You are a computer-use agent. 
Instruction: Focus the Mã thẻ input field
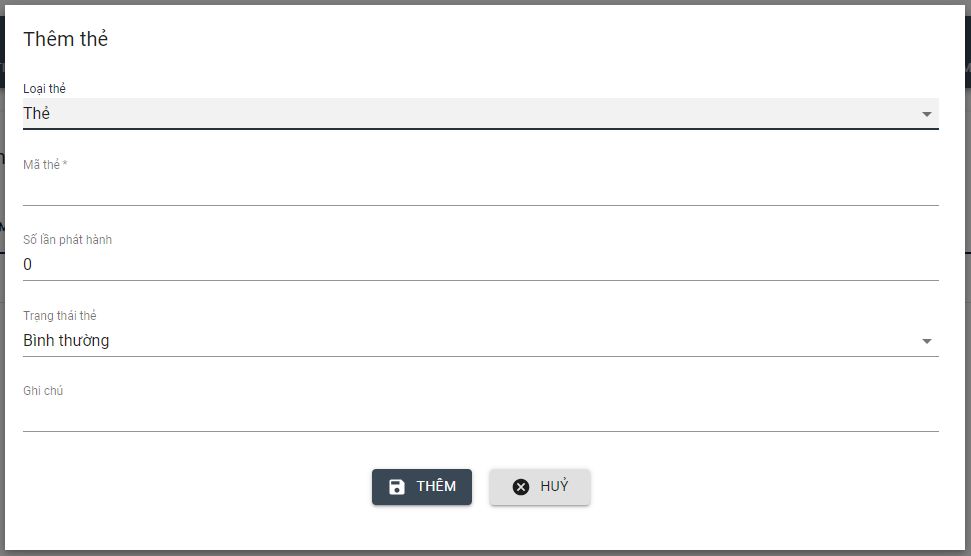tap(480, 189)
